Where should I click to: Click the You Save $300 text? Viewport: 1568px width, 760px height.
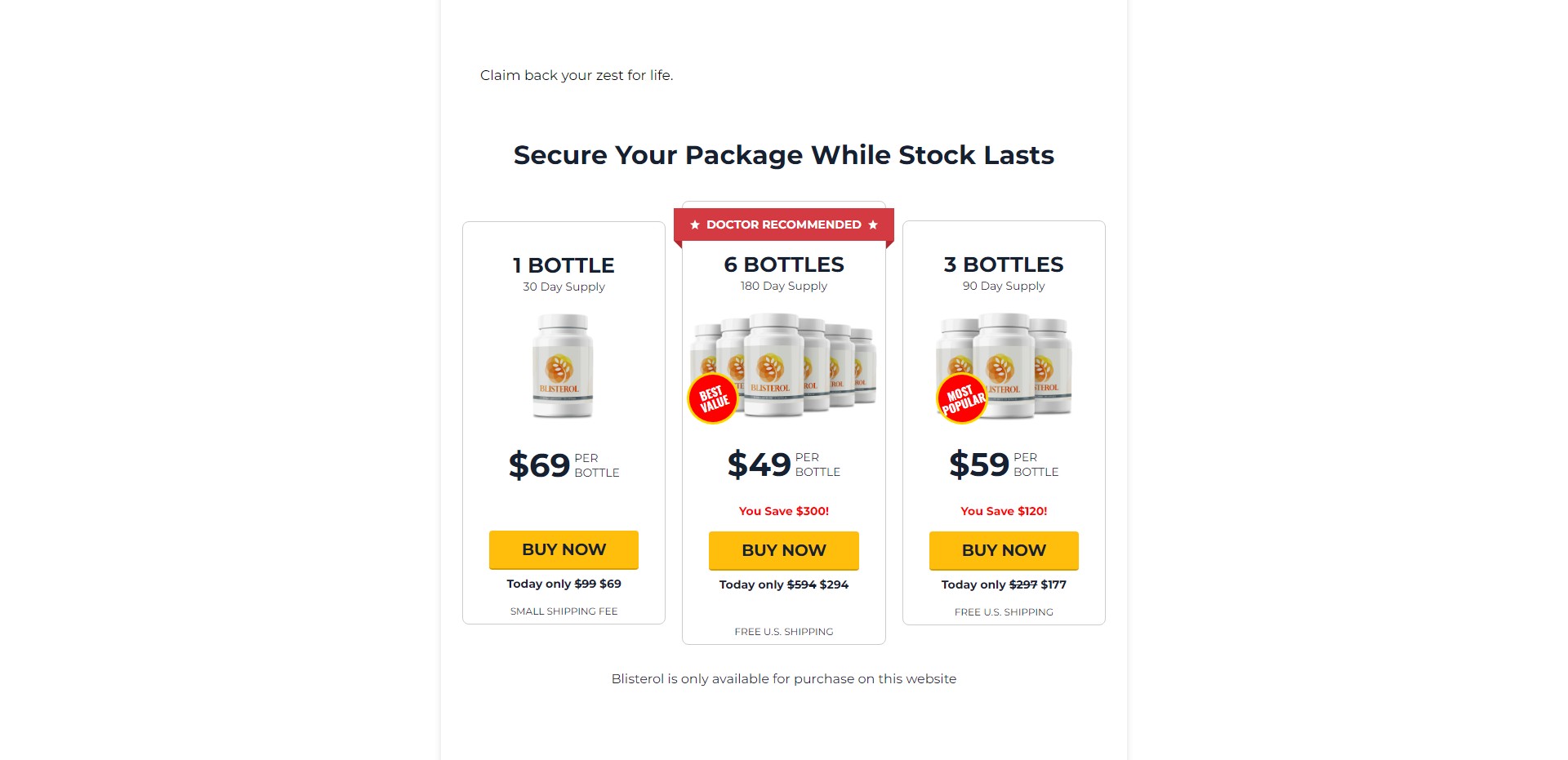pos(784,511)
